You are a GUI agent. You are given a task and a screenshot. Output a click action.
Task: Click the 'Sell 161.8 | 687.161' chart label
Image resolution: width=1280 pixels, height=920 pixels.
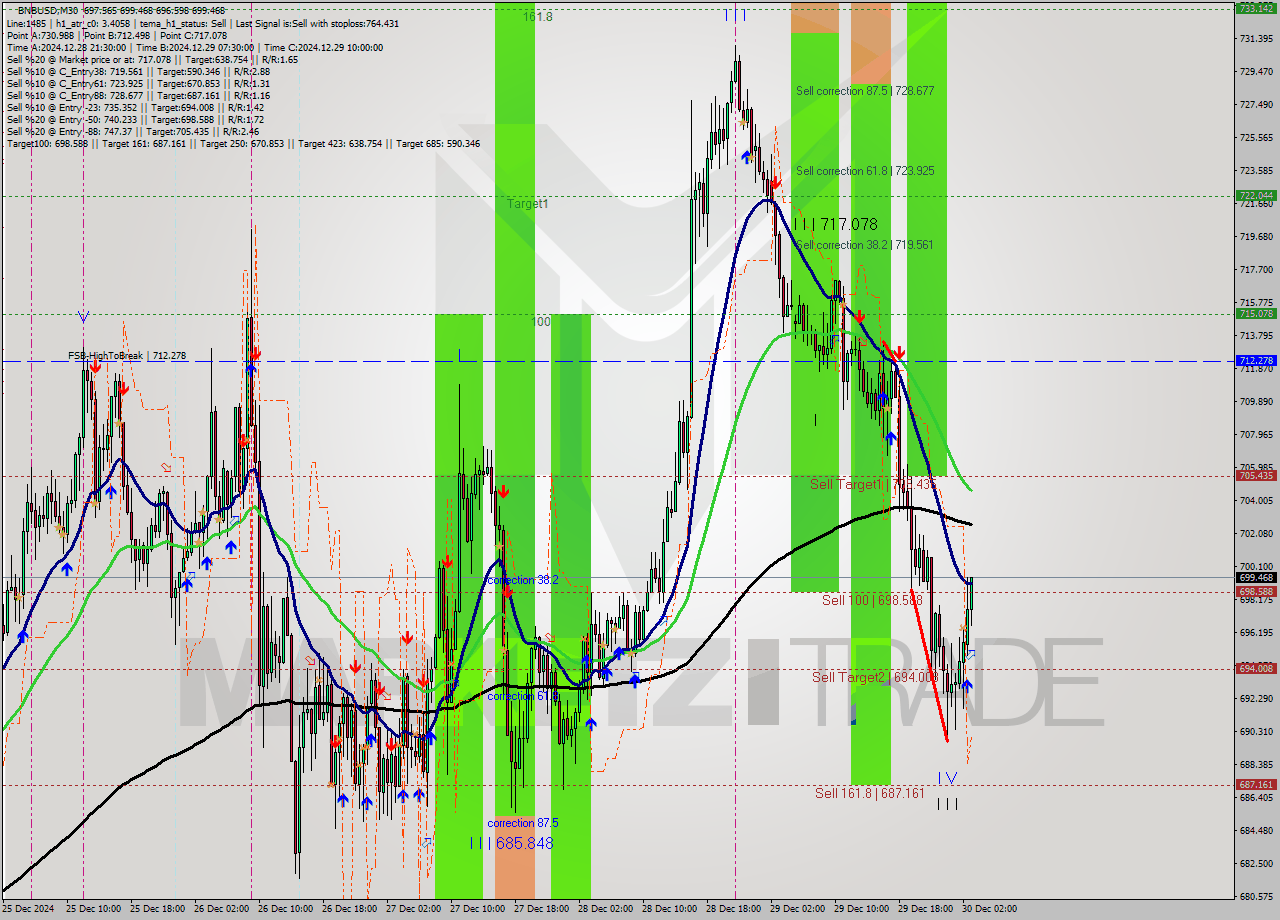pos(870,793)
